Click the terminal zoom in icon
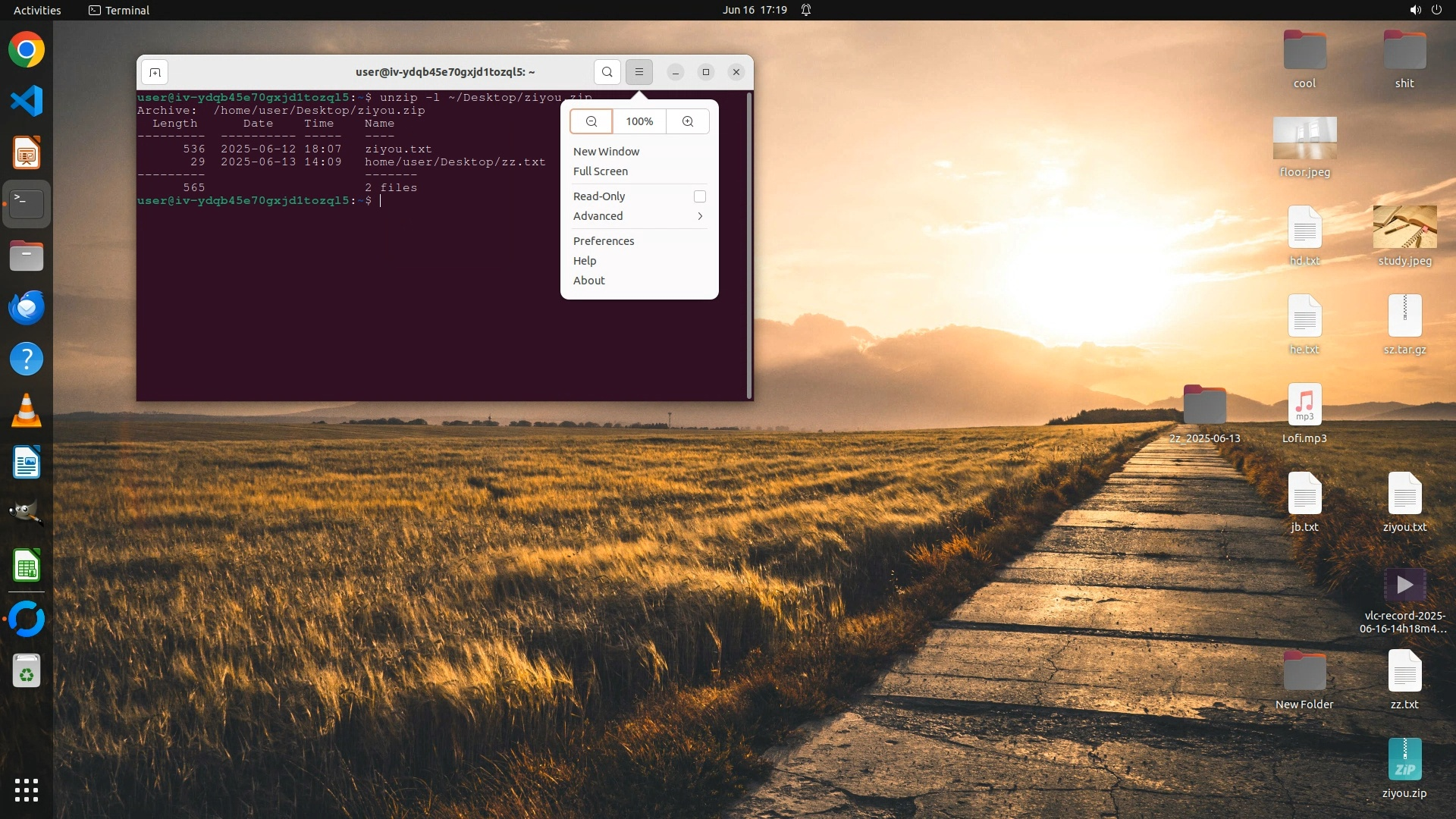Viewport: 1456px width, 819px height. (688, 121)
